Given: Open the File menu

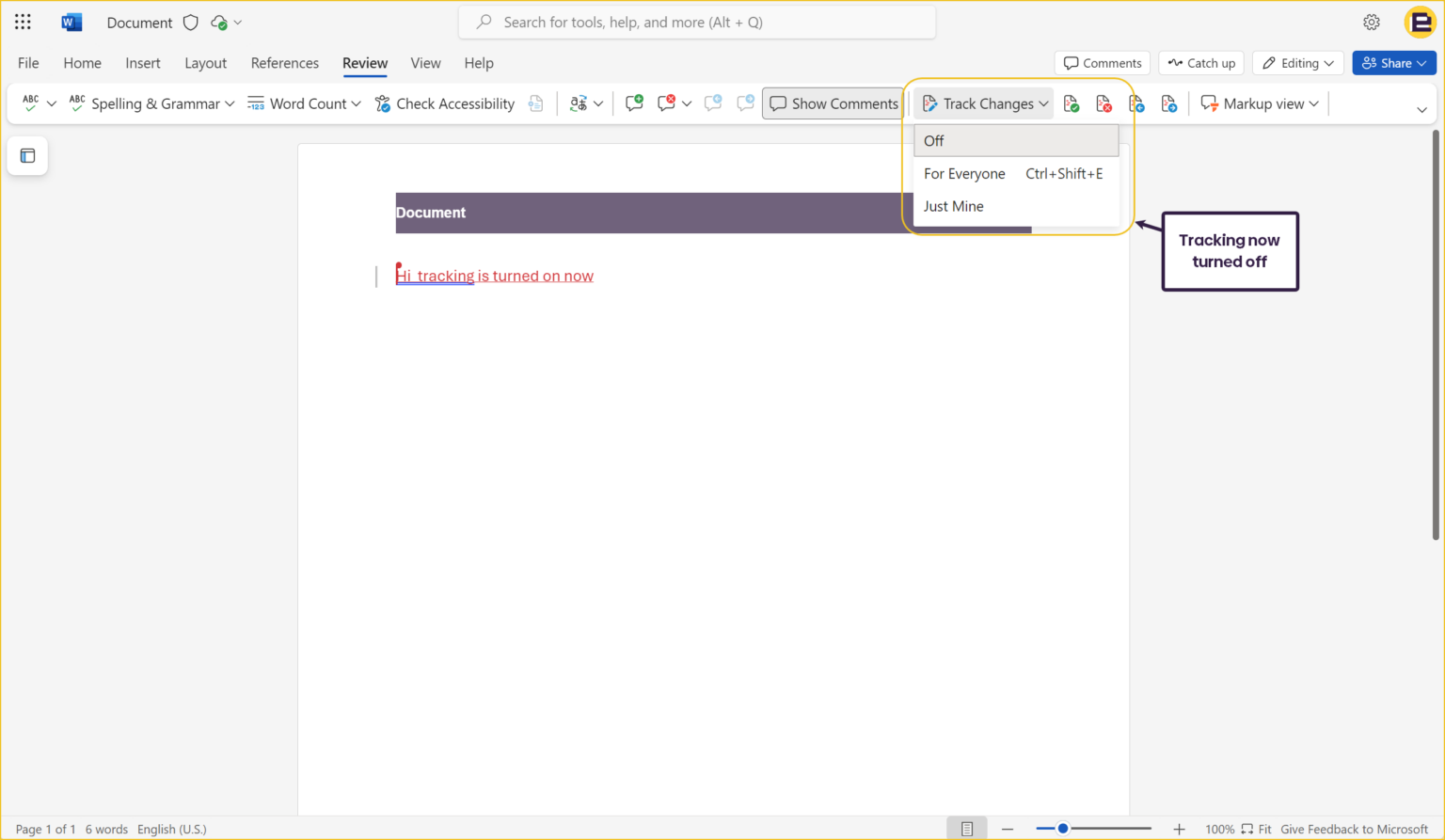Looking at the screenshot, I should [27, 62].
